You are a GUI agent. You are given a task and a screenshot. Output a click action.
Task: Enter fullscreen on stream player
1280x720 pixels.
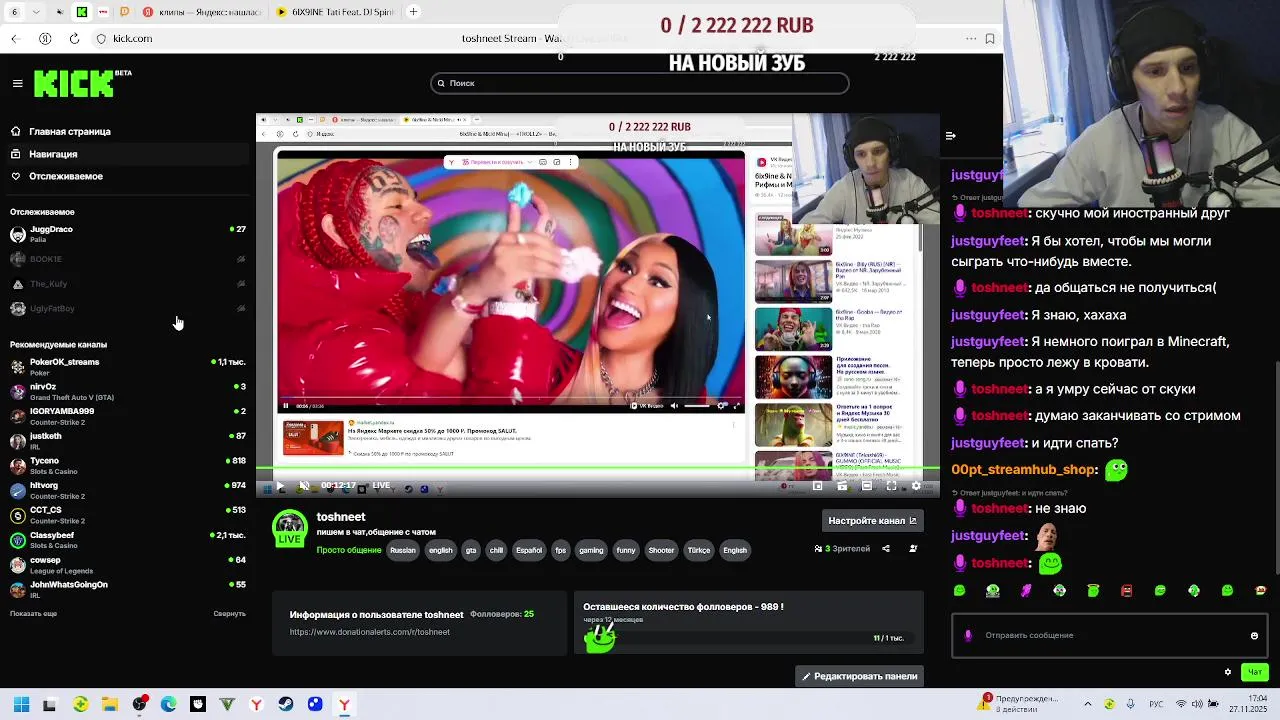891,486
